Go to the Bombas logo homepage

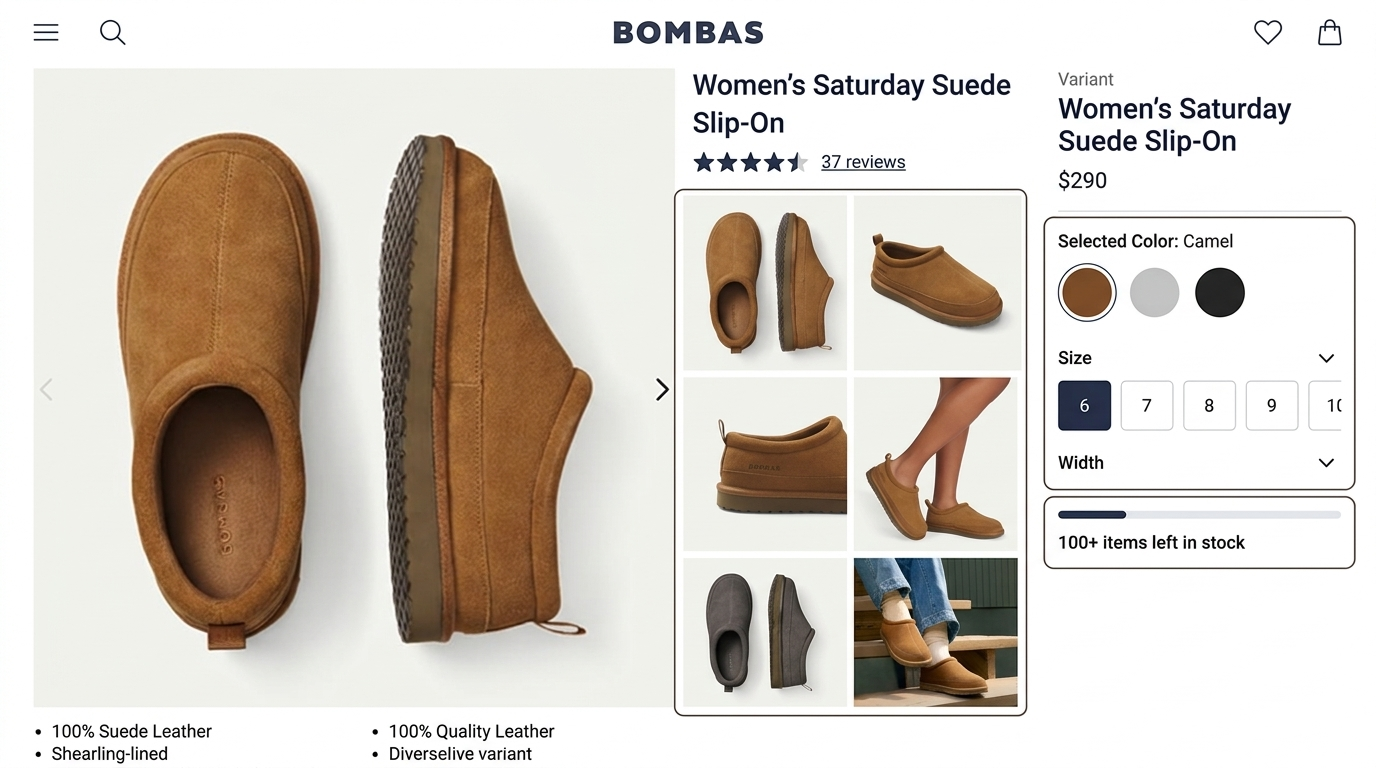688,33
